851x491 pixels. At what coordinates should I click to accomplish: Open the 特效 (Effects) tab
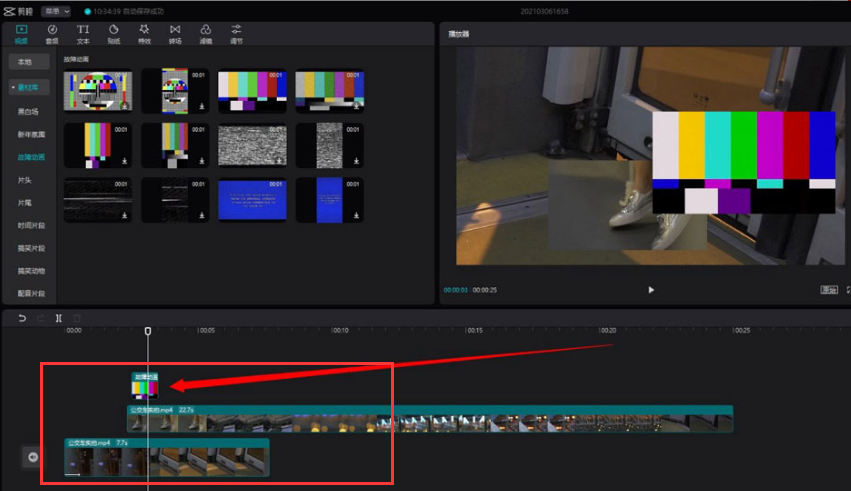click(x=144, y=34)
